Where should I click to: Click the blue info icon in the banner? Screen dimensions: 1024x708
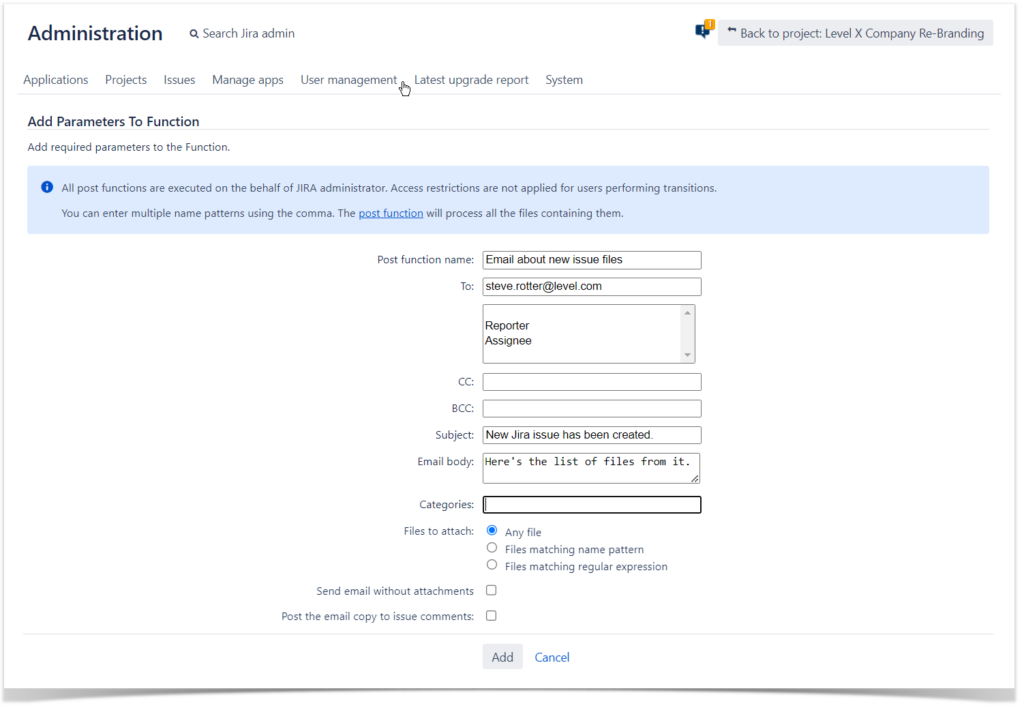coord(46,186)
